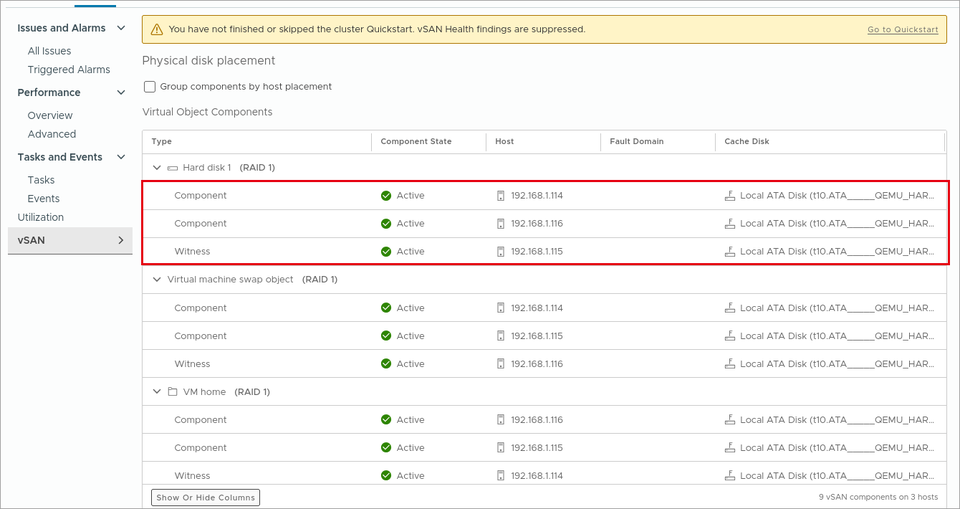
Task: Select the Witness cell under VM home
Action: pos(192,476)
